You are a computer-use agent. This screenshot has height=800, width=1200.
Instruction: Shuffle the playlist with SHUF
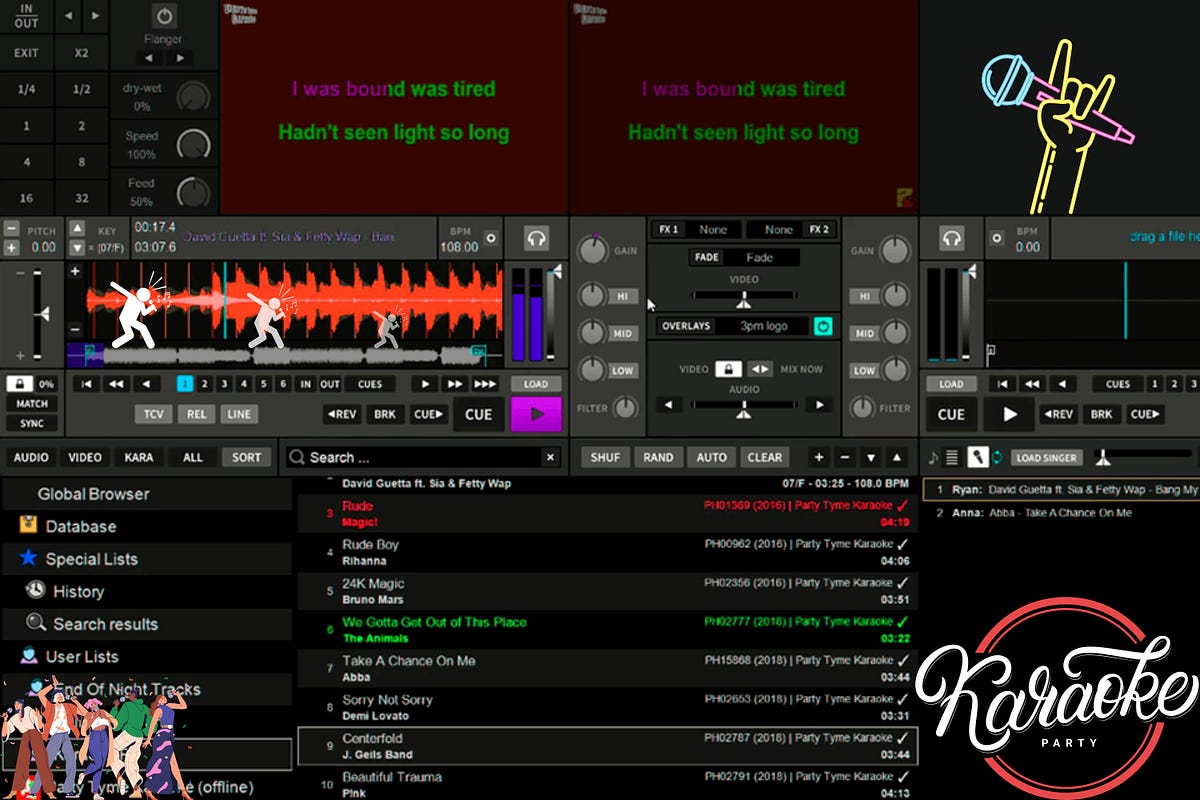[605, 457]
